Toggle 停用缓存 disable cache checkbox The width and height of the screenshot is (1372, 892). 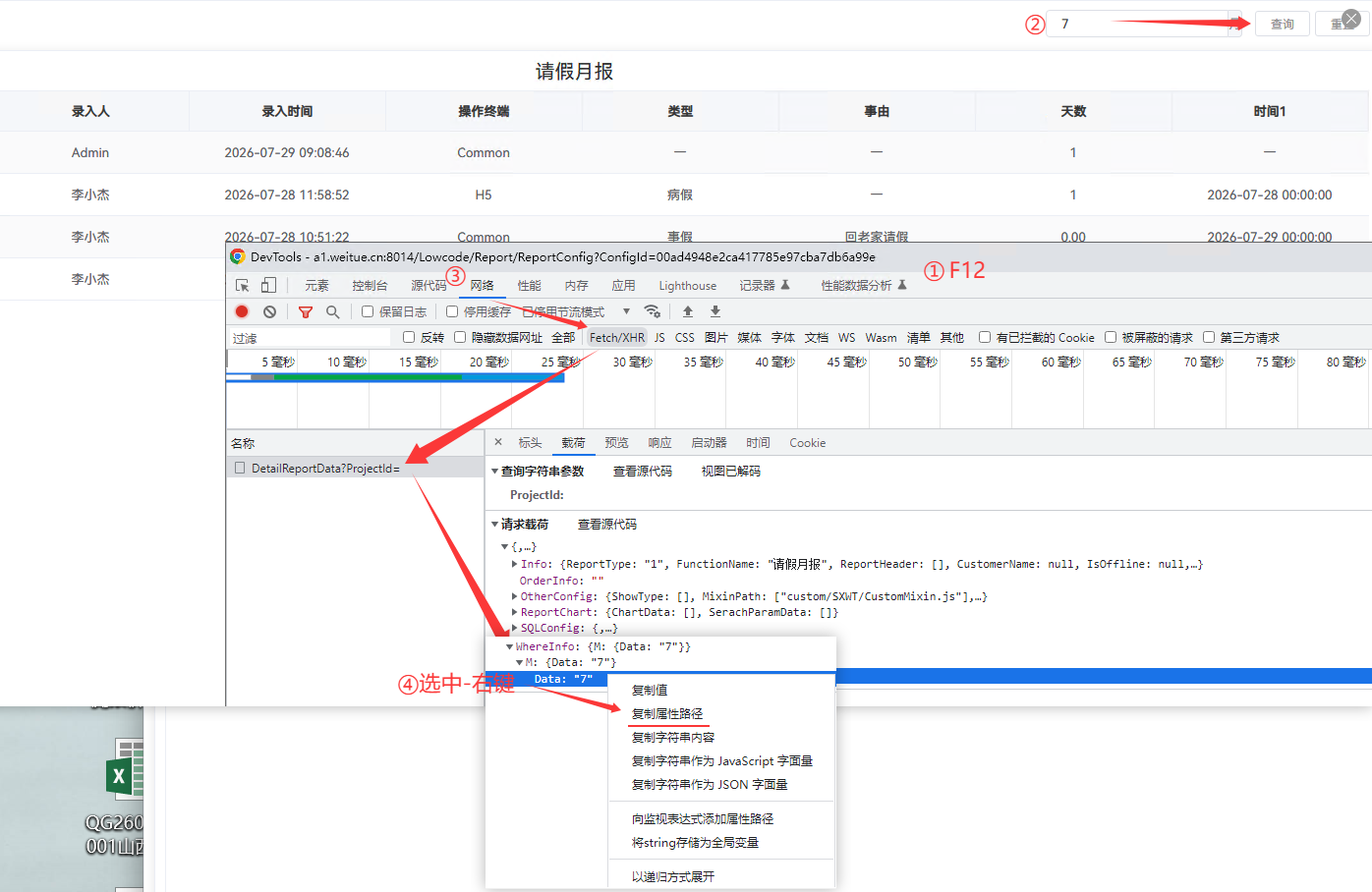(x=452, y=311)
